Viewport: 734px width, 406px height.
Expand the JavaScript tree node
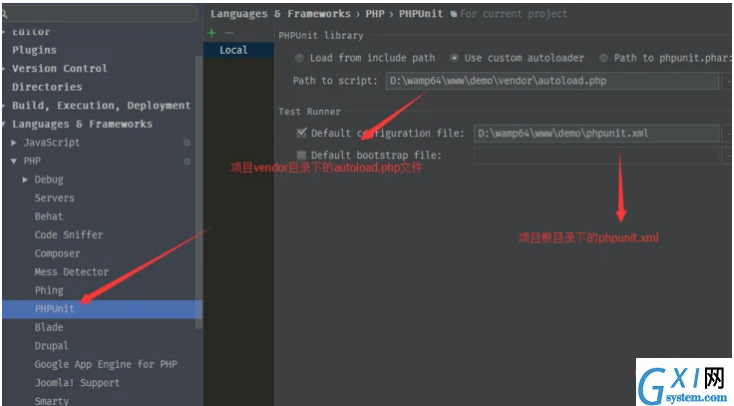coord(14,142)
